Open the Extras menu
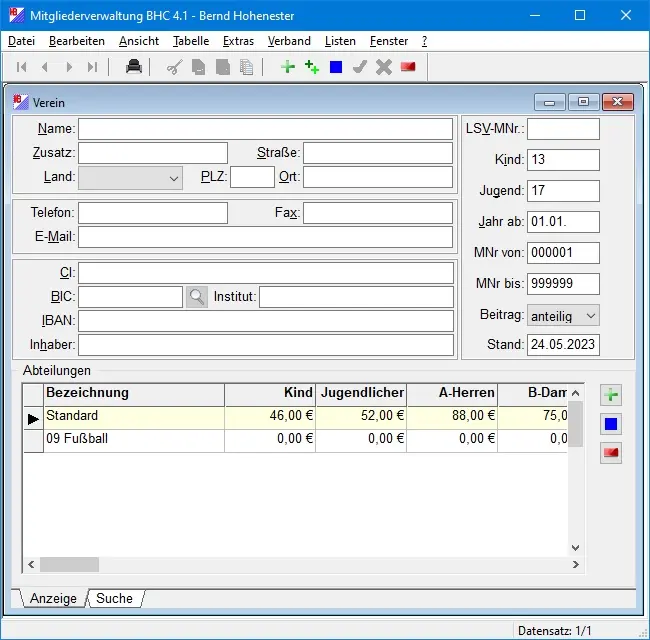 coord(238,41)
